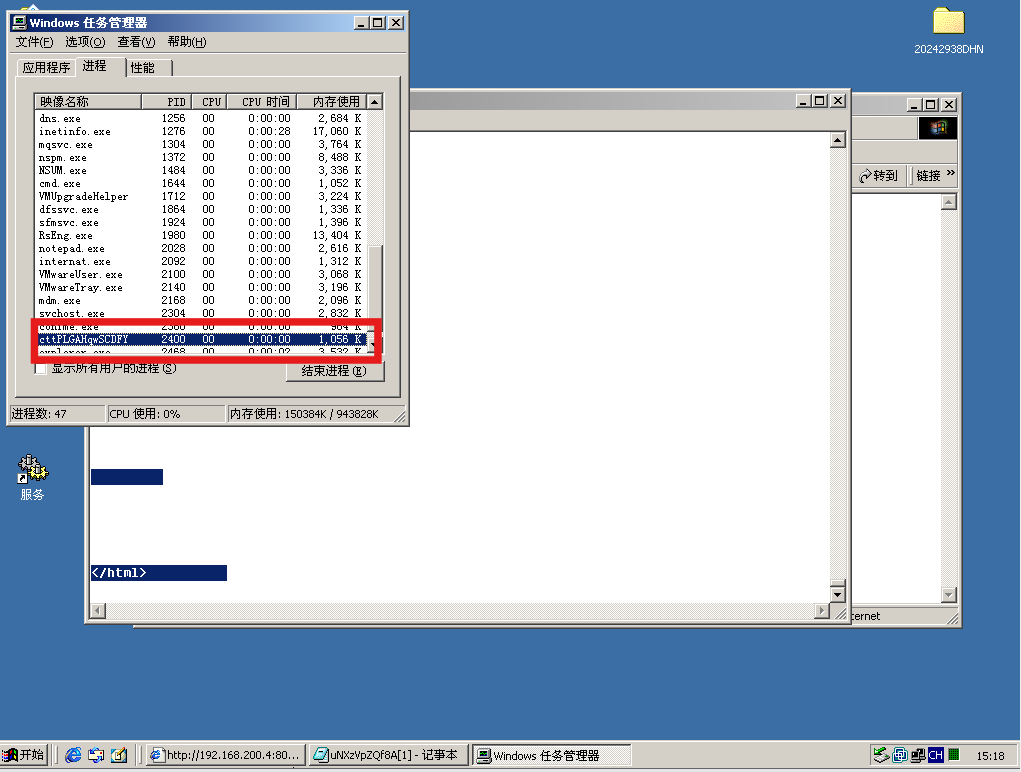Screen dimensions: 1021x772
Task: Select the VMUpgradeHelper process row
Action: click(201, 197)
